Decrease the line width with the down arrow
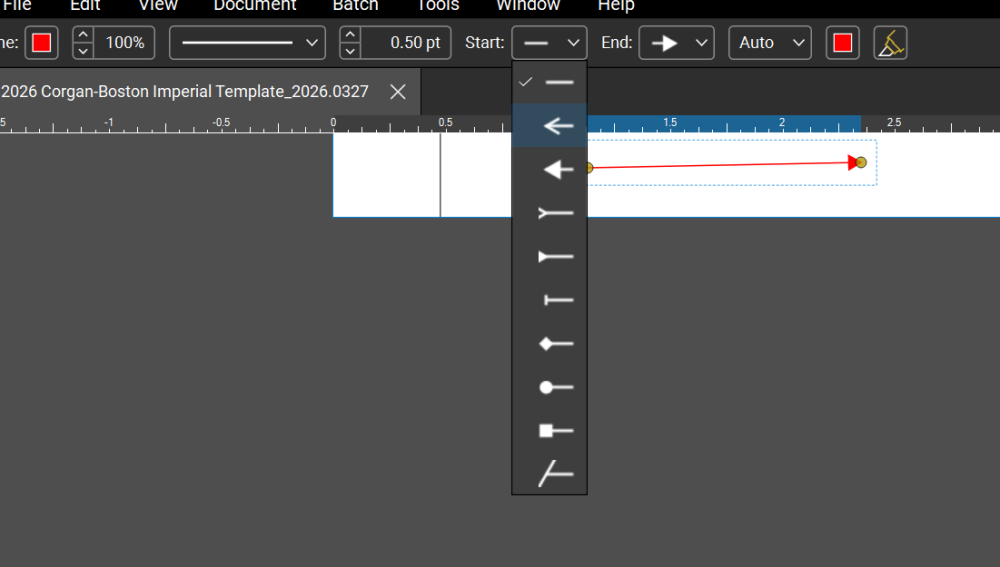The image size is (1000, 567). 350,51
